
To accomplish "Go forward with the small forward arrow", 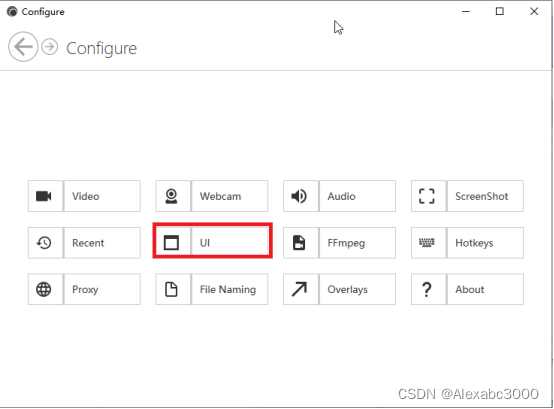I will pyautogui.click(x=49, y=47).
